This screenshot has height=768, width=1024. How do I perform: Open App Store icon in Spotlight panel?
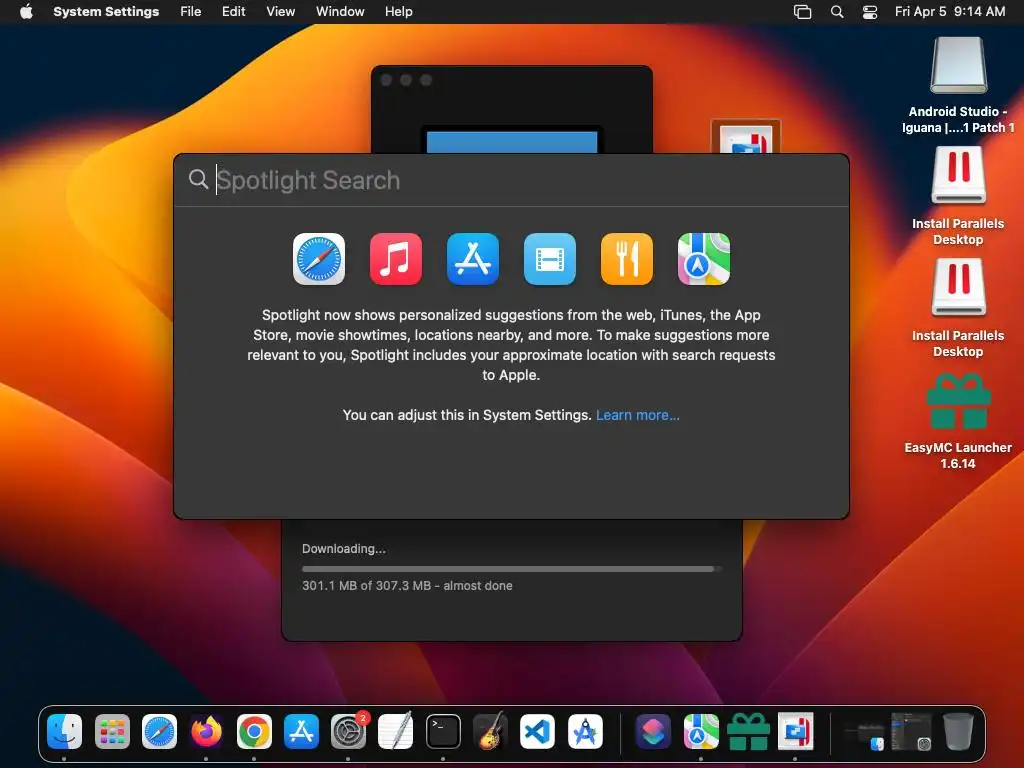473,259
